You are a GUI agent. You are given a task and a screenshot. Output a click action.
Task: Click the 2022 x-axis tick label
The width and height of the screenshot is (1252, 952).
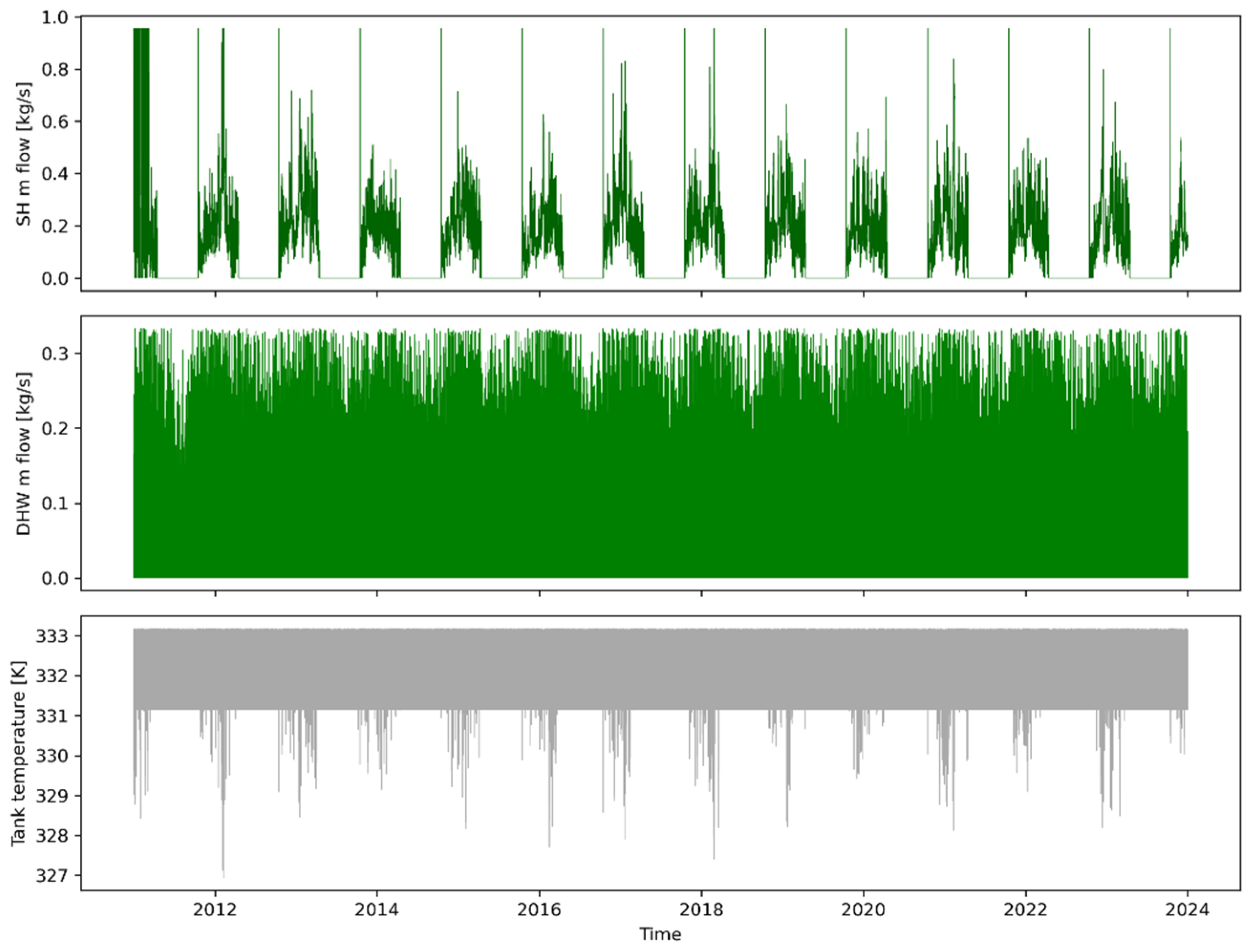pyautogui.click(x=1025, y=910)
